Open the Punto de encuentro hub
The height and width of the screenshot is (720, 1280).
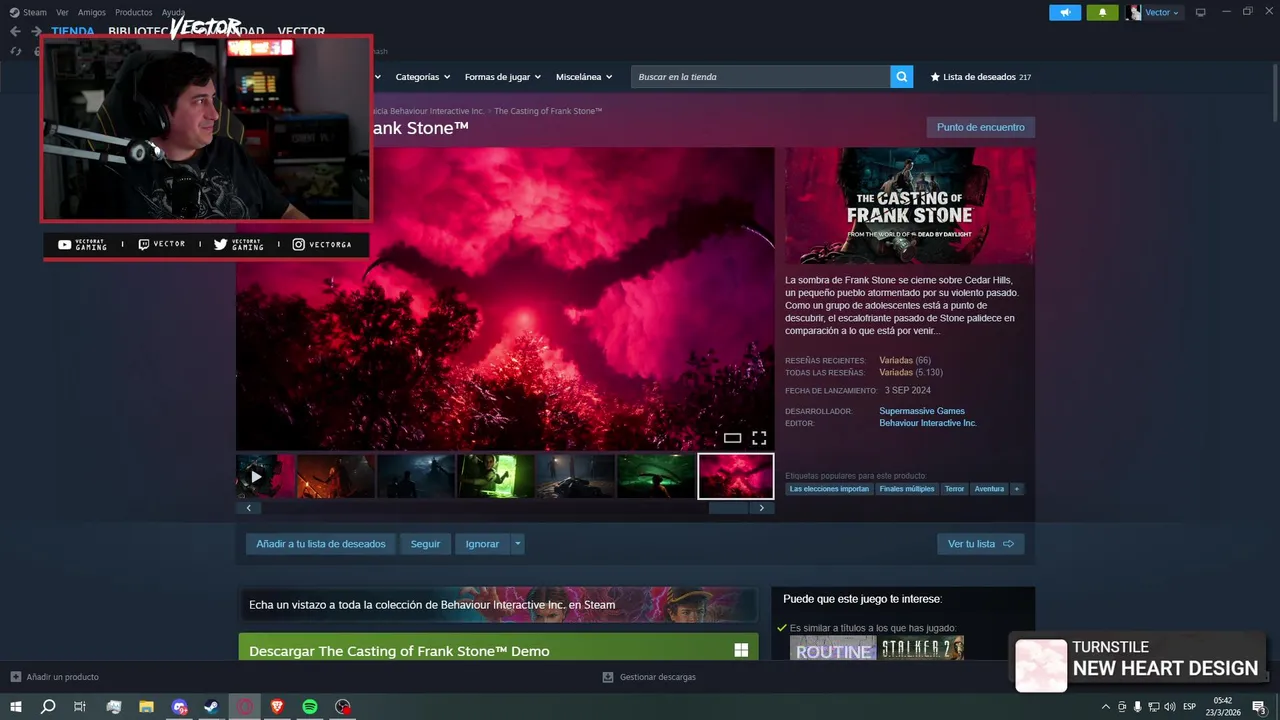point(981,127)
